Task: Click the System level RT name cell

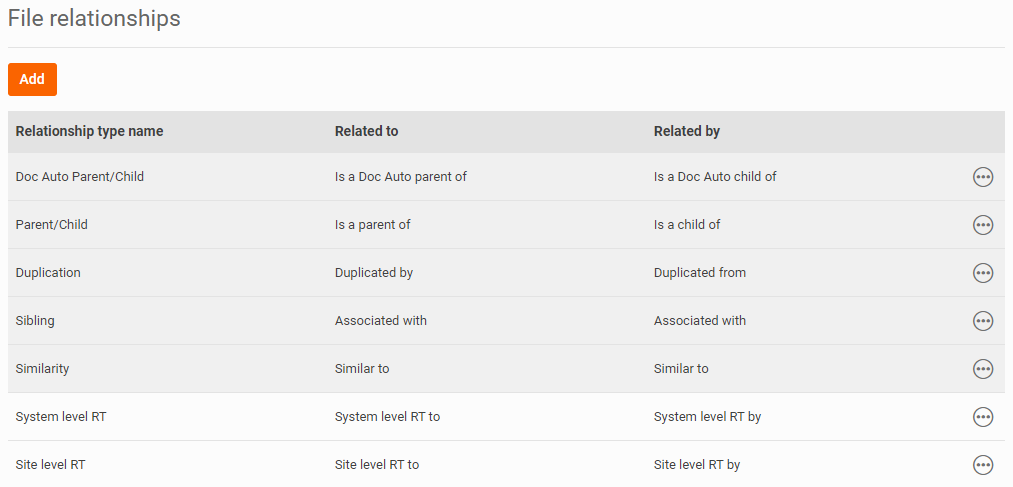Action: click(x=61, y=417)
